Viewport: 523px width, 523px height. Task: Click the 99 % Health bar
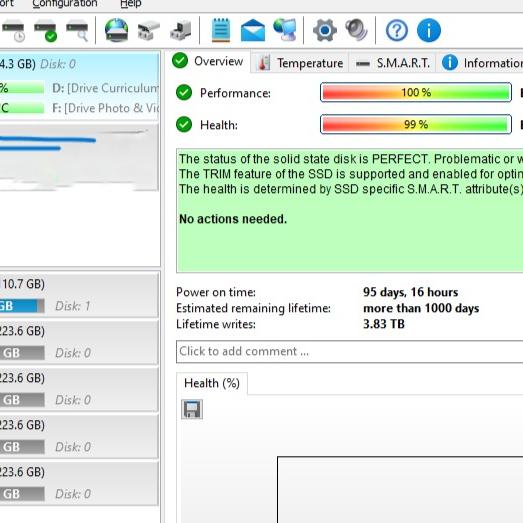pos(416,124)
